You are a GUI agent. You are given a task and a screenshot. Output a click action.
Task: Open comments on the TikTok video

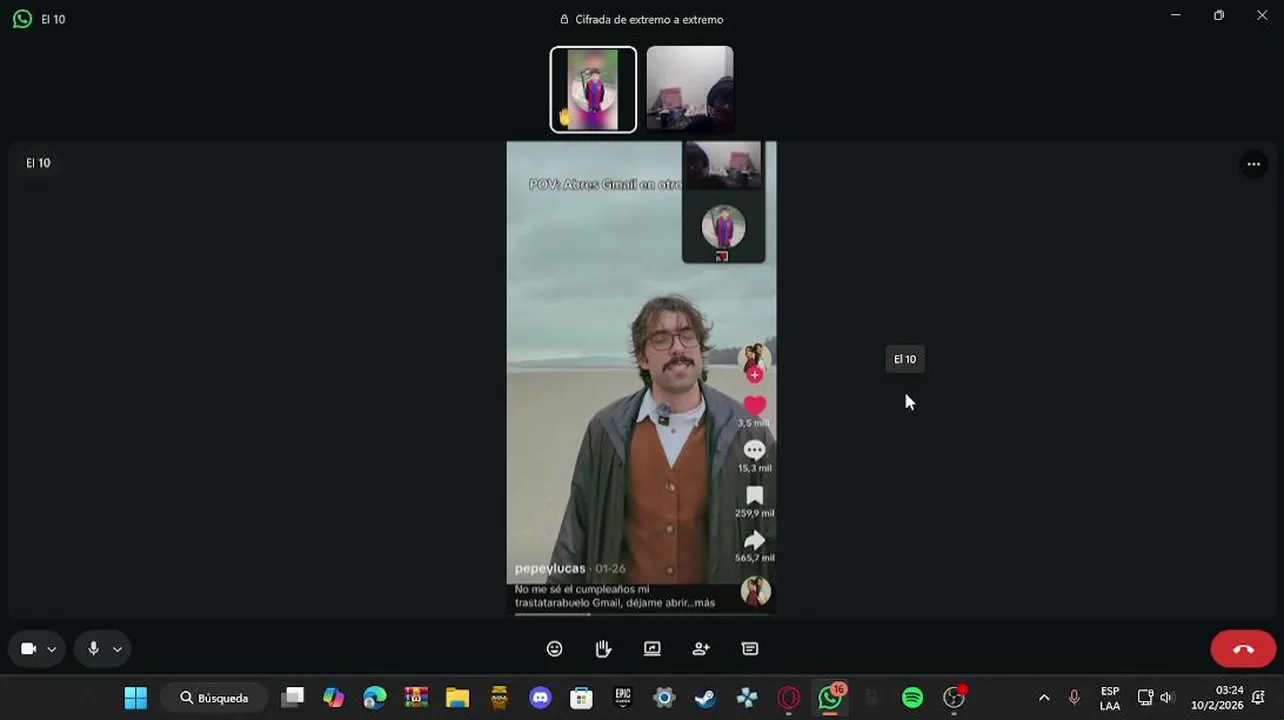pos(754,451)
